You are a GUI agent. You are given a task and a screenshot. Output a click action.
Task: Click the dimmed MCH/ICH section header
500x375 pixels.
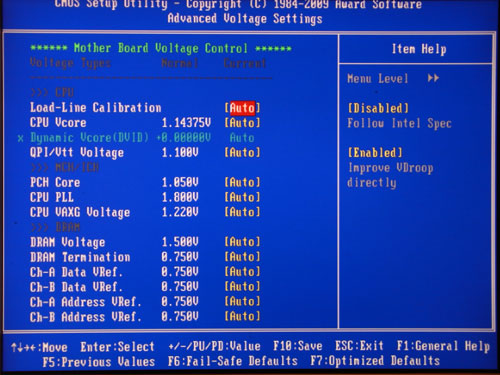[65, 167]
